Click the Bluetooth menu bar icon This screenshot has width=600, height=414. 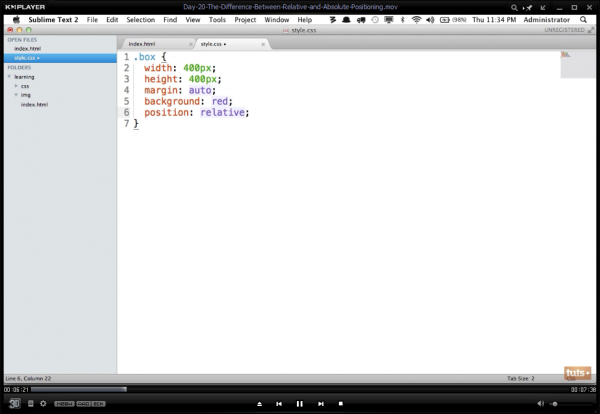(x=403, y=20)
